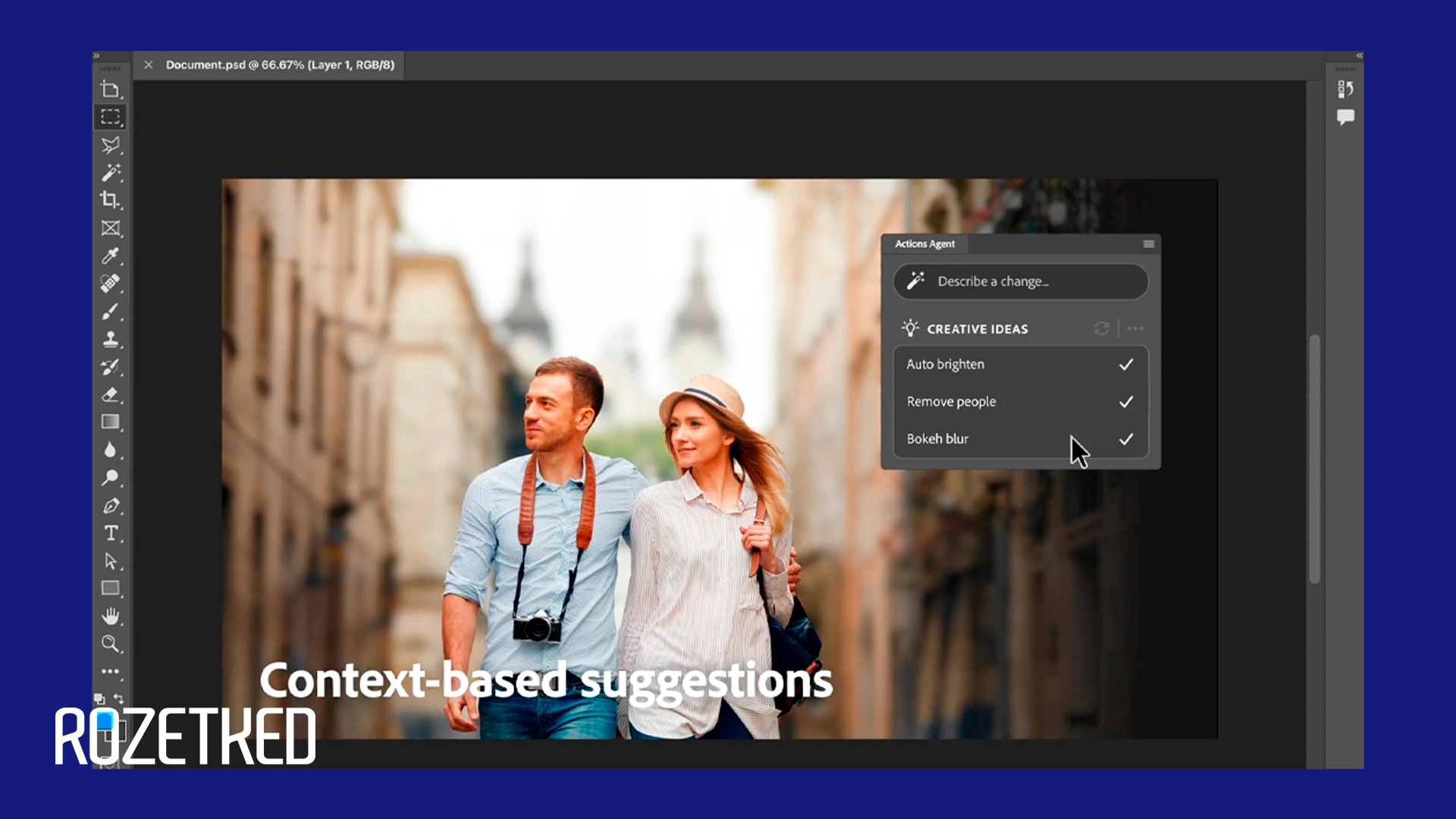Select the Brush tool
The width and height of the screenshot is (1456, 819).
(111, 312)
